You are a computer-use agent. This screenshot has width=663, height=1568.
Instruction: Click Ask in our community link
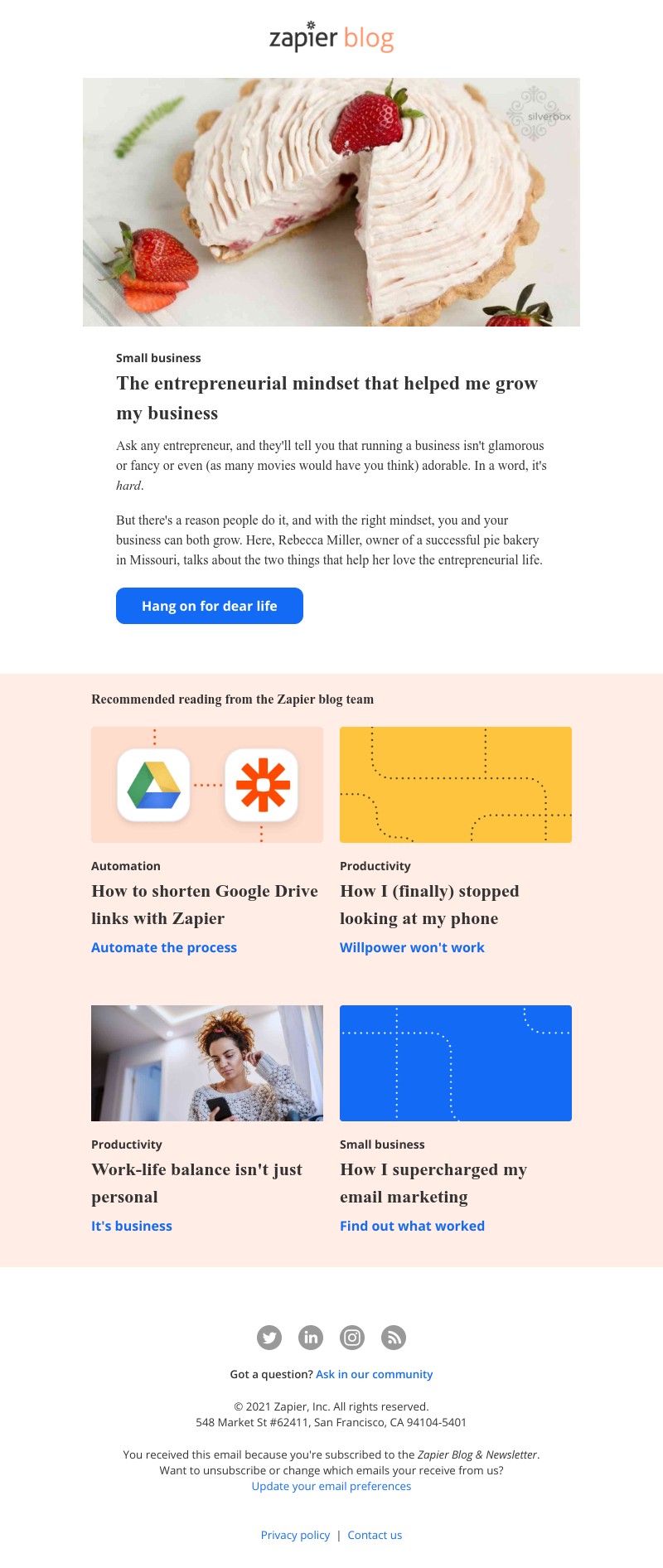[x=375, y=1374]
